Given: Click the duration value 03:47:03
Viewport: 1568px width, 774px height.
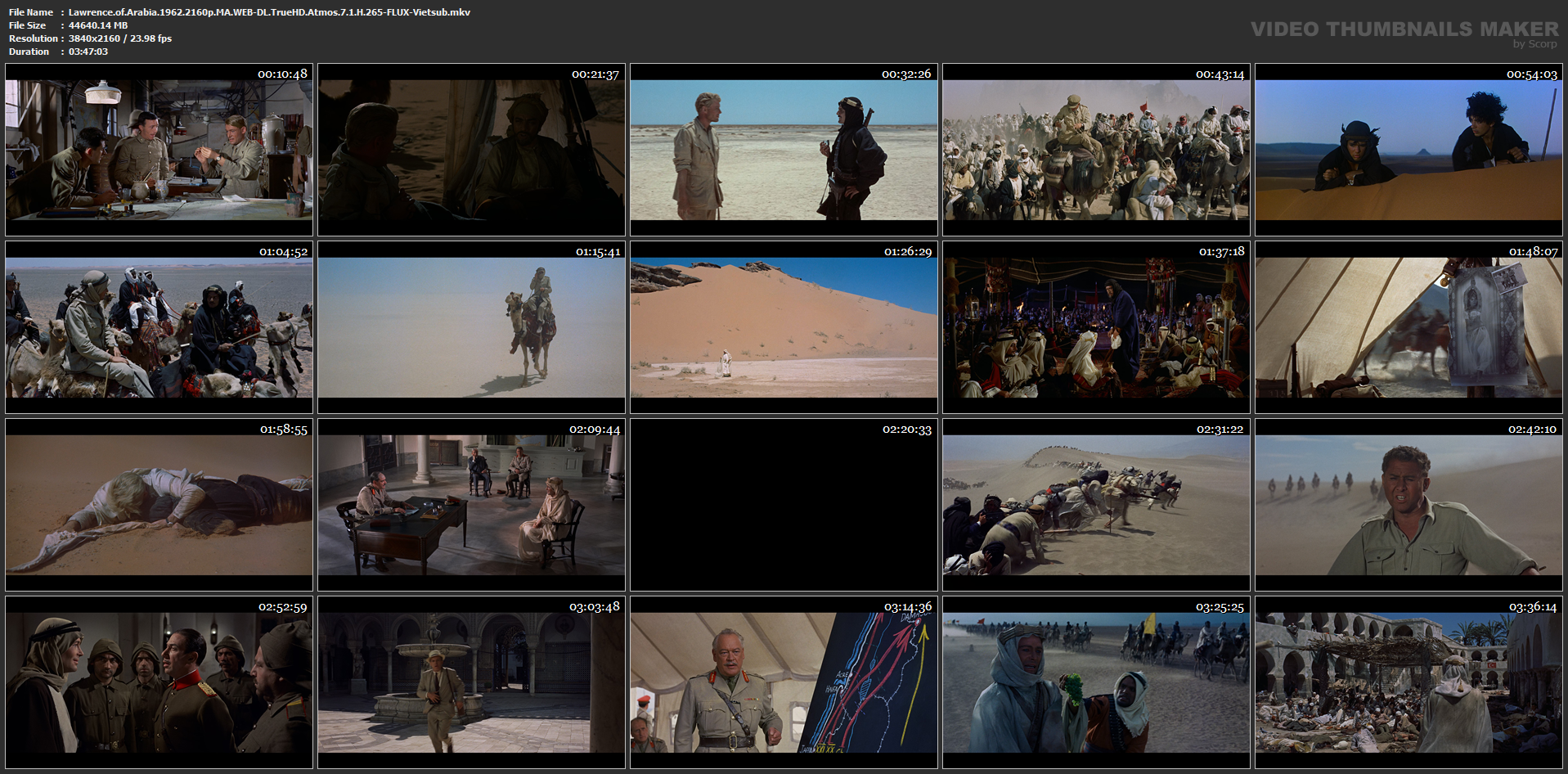Looking at the screenshot, I should pos(88,52).
